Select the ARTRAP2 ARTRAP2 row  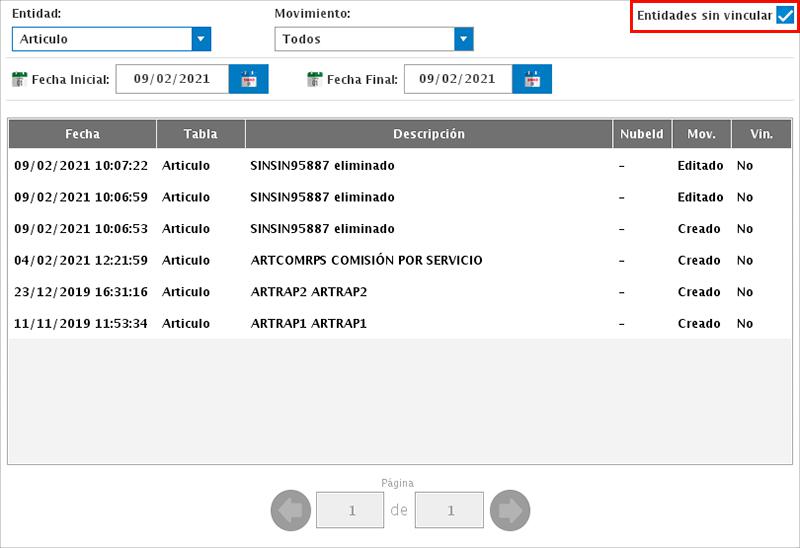coord(309,292)
